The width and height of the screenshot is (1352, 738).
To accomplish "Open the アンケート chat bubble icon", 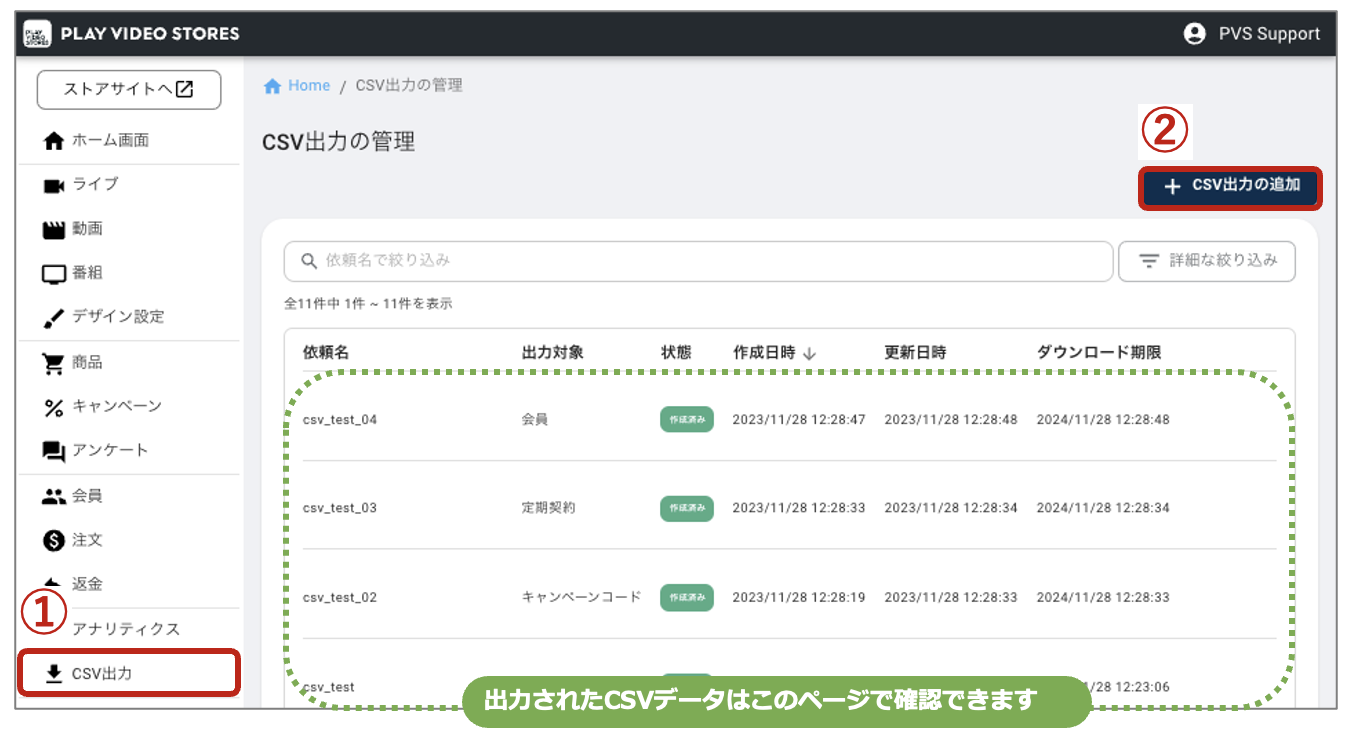I will (53, 451).
